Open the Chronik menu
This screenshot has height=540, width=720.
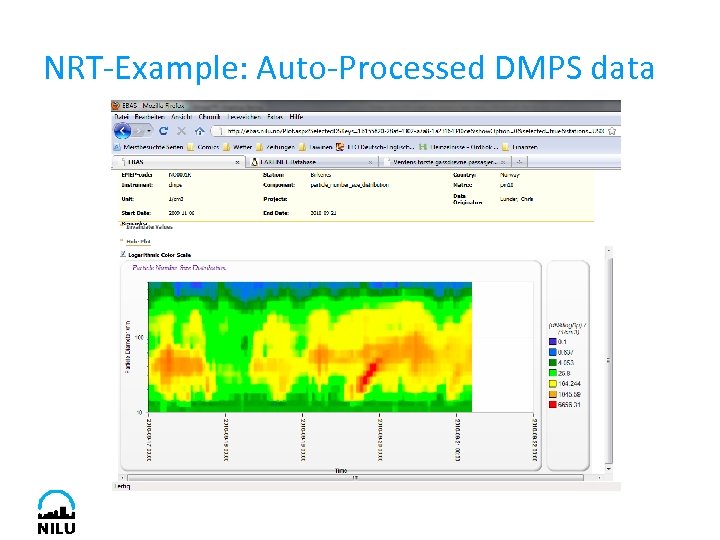(209, 117)
